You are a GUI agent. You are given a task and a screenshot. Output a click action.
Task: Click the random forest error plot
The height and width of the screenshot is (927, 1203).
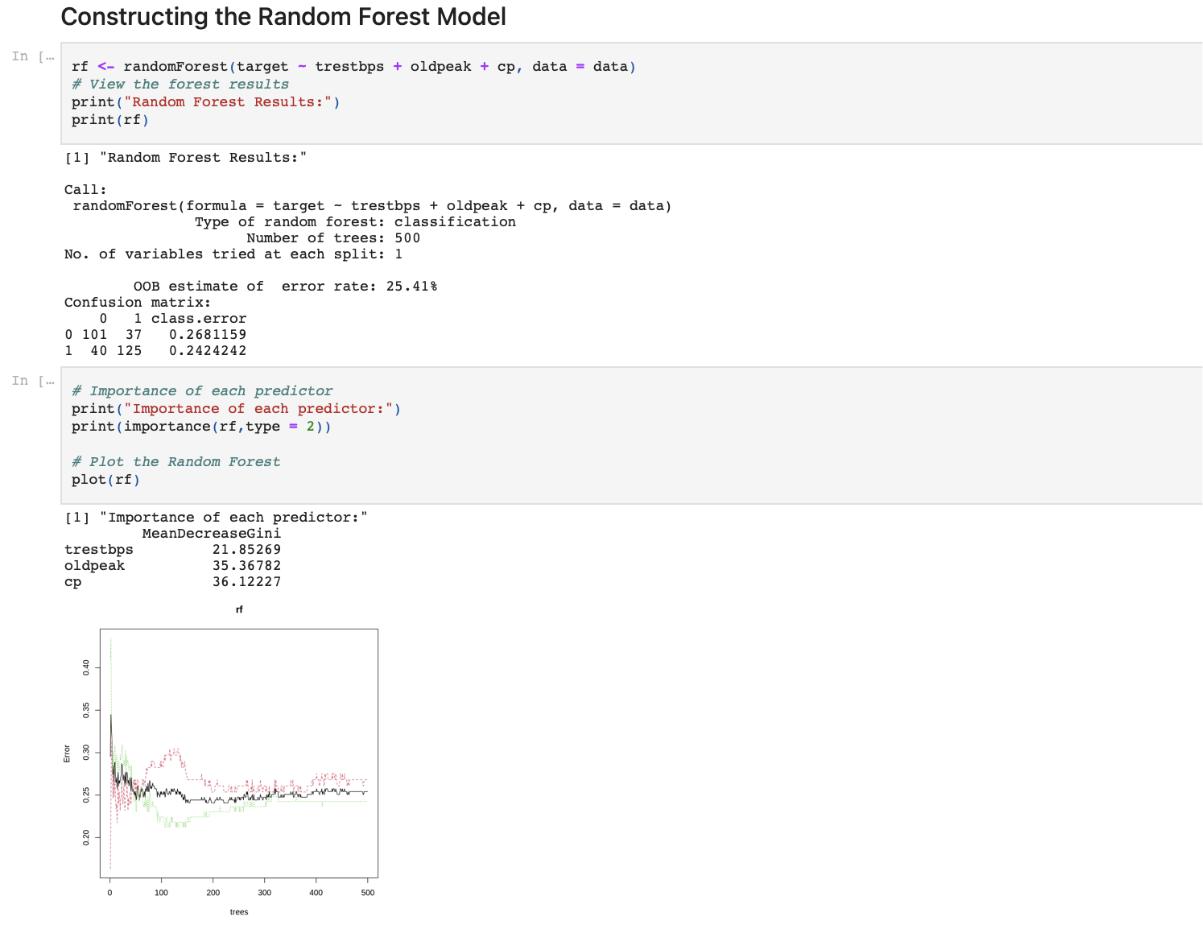click(239, 753)
